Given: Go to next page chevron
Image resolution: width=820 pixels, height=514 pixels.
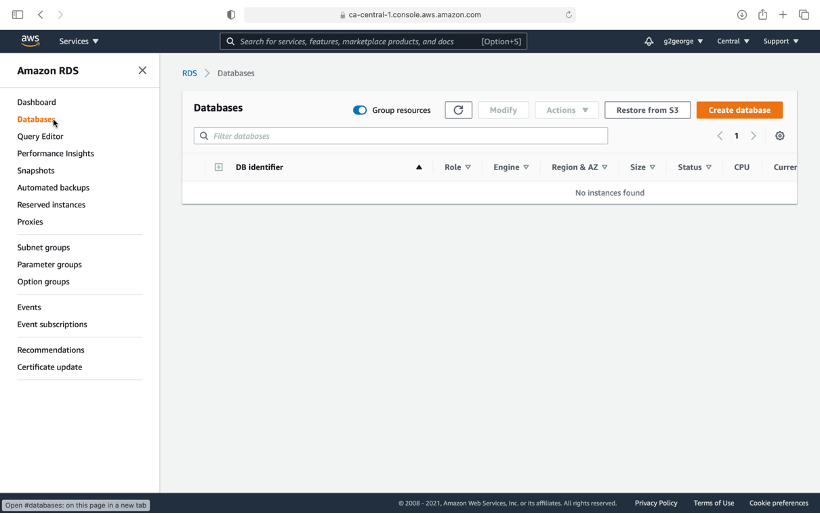Looking at the screenshot, I should click(753, 136).
